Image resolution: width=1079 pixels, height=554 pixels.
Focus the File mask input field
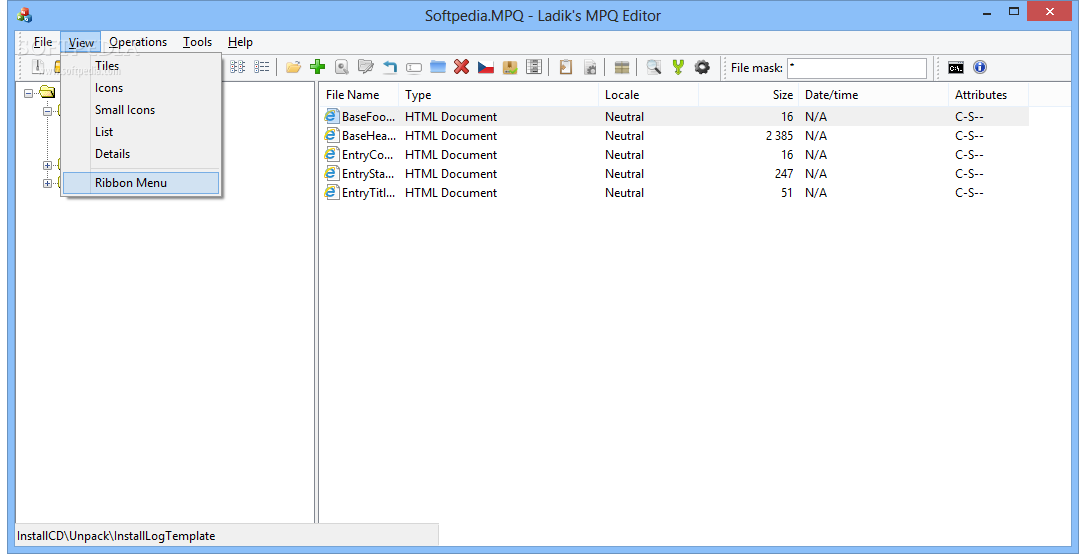857,68
